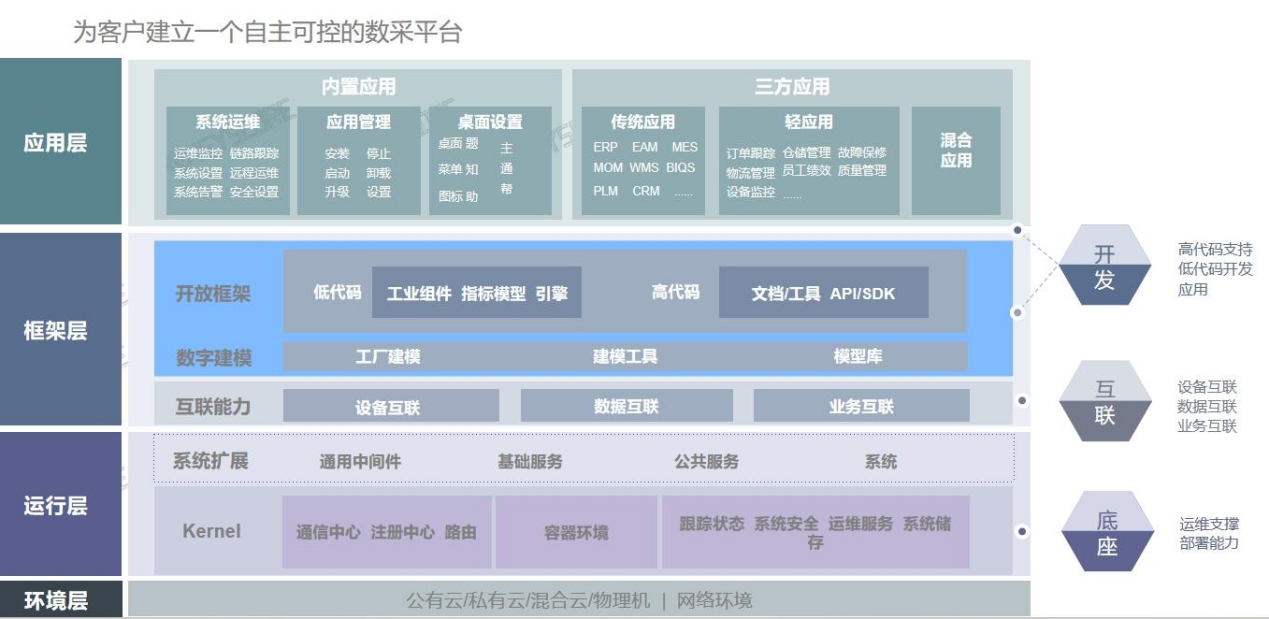The image size is (1269, 619).
Task: Click the 系统设置 item
Action: pyautogui.click(x=198, y=173)
